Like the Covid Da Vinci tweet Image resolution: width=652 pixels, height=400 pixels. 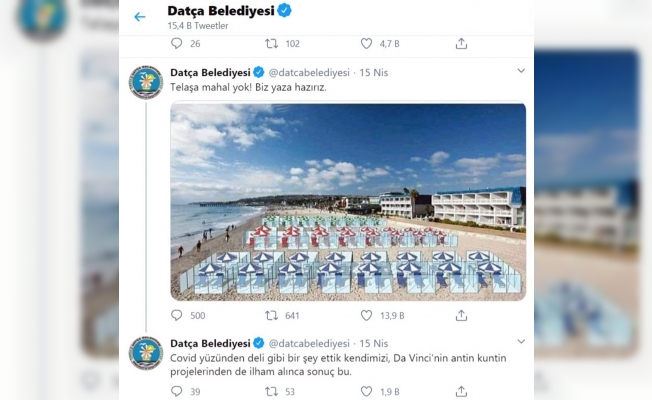coord(366,391)
